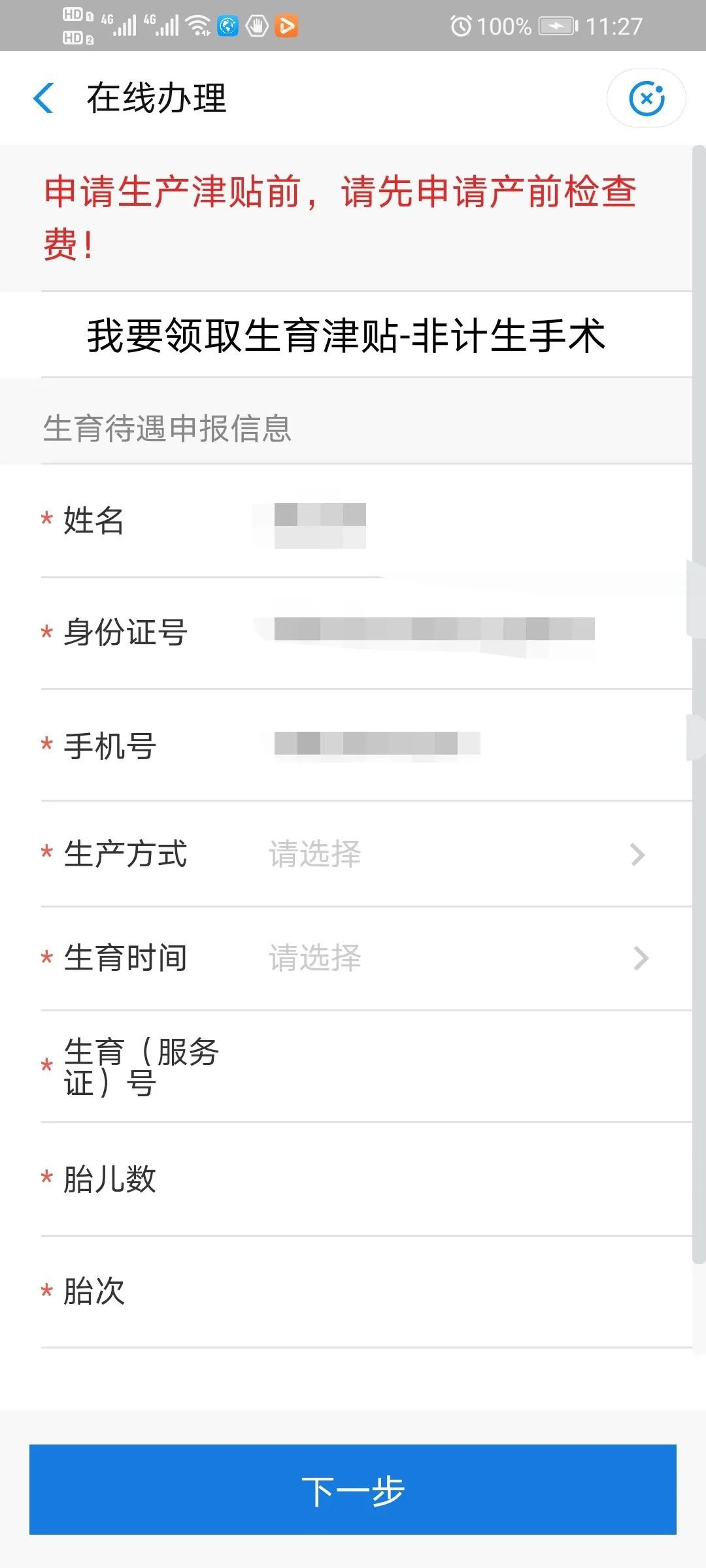Tap the 生育（服务证）号 input field
706x1568 pixels.
[458, 1066]
